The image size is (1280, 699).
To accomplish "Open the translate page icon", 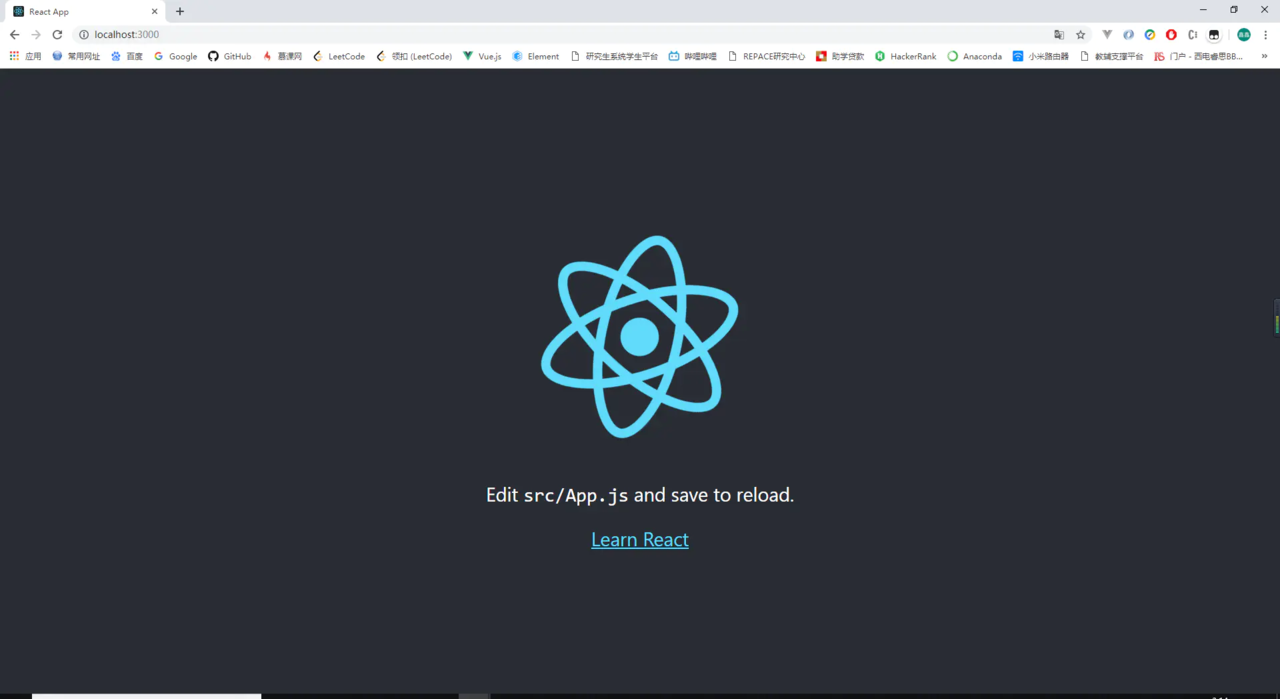I will (x=1059, y=34).
